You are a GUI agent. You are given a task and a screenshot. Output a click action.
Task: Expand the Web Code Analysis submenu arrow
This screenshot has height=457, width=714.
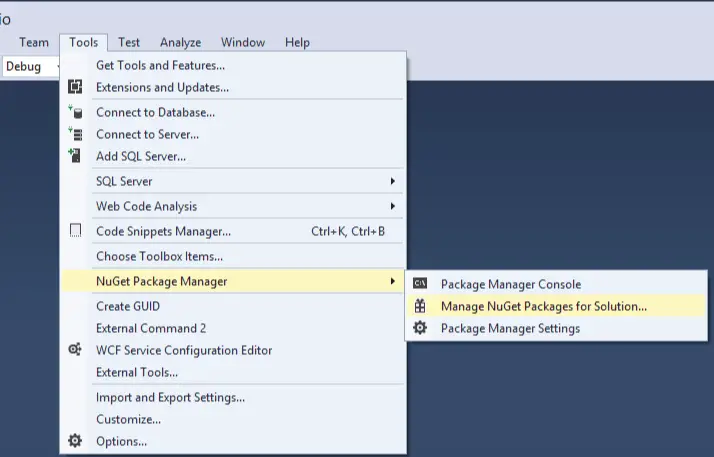[x=393, y=206]
